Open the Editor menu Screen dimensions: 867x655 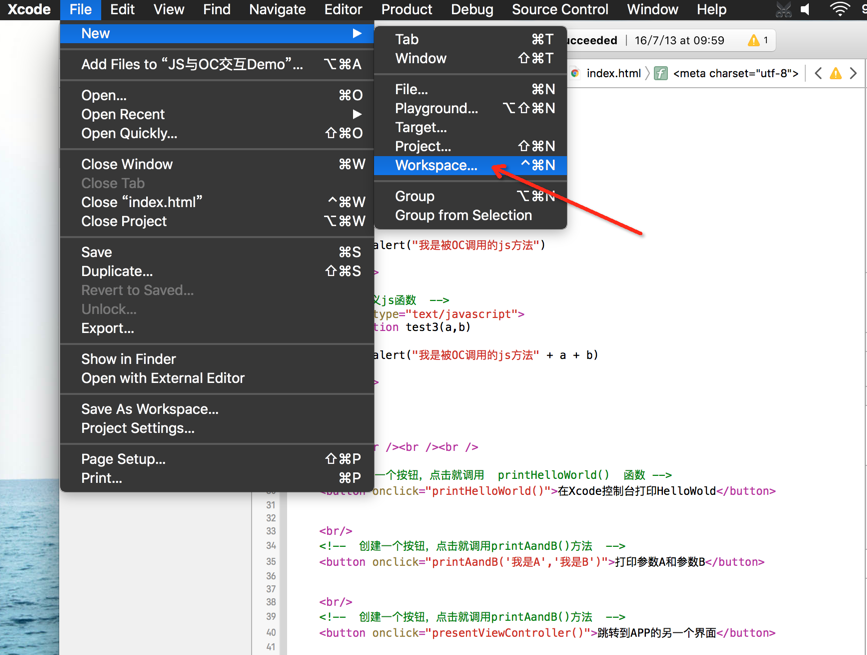coord(343,9)
